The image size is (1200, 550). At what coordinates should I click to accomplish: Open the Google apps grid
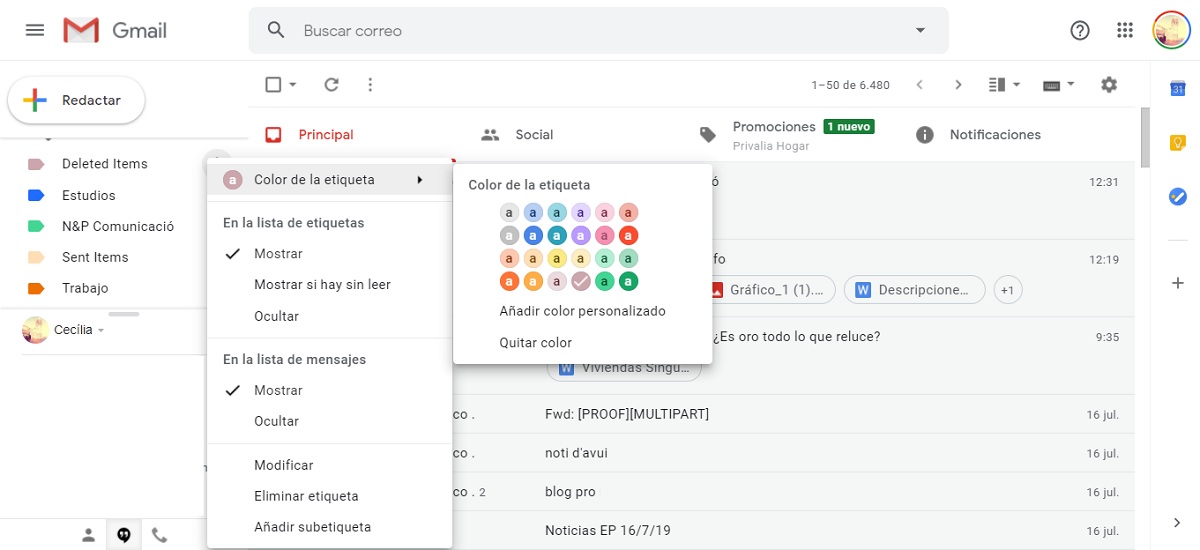coord(1125,30)
